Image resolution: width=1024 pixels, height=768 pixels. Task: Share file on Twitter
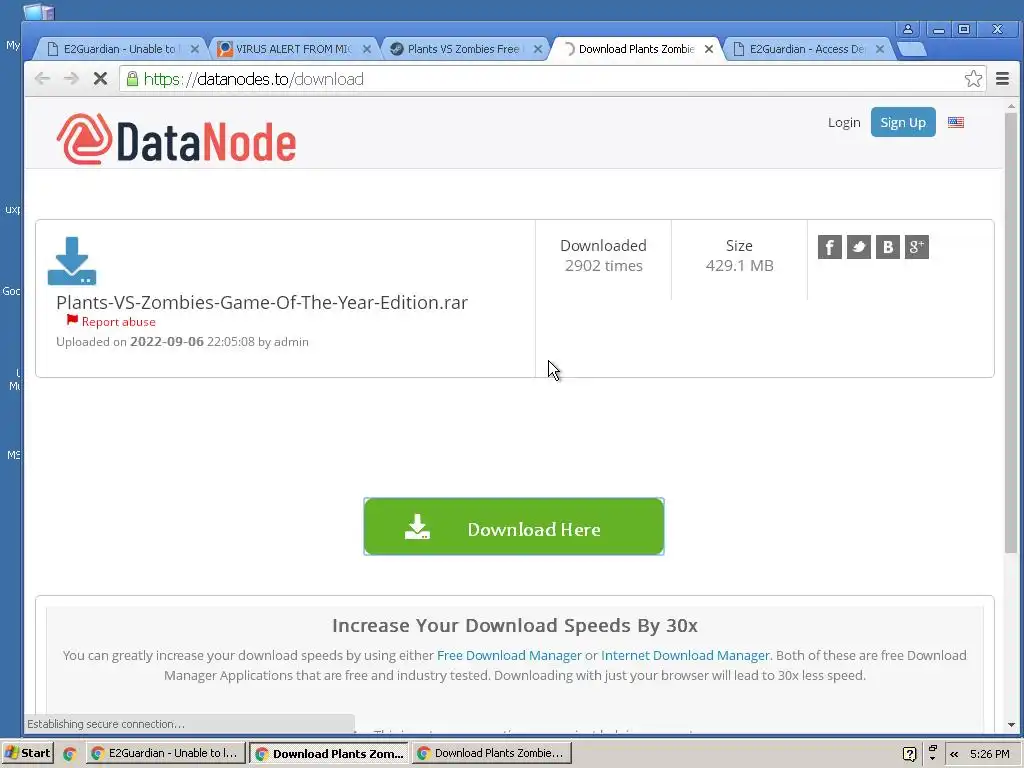[859, 247]
